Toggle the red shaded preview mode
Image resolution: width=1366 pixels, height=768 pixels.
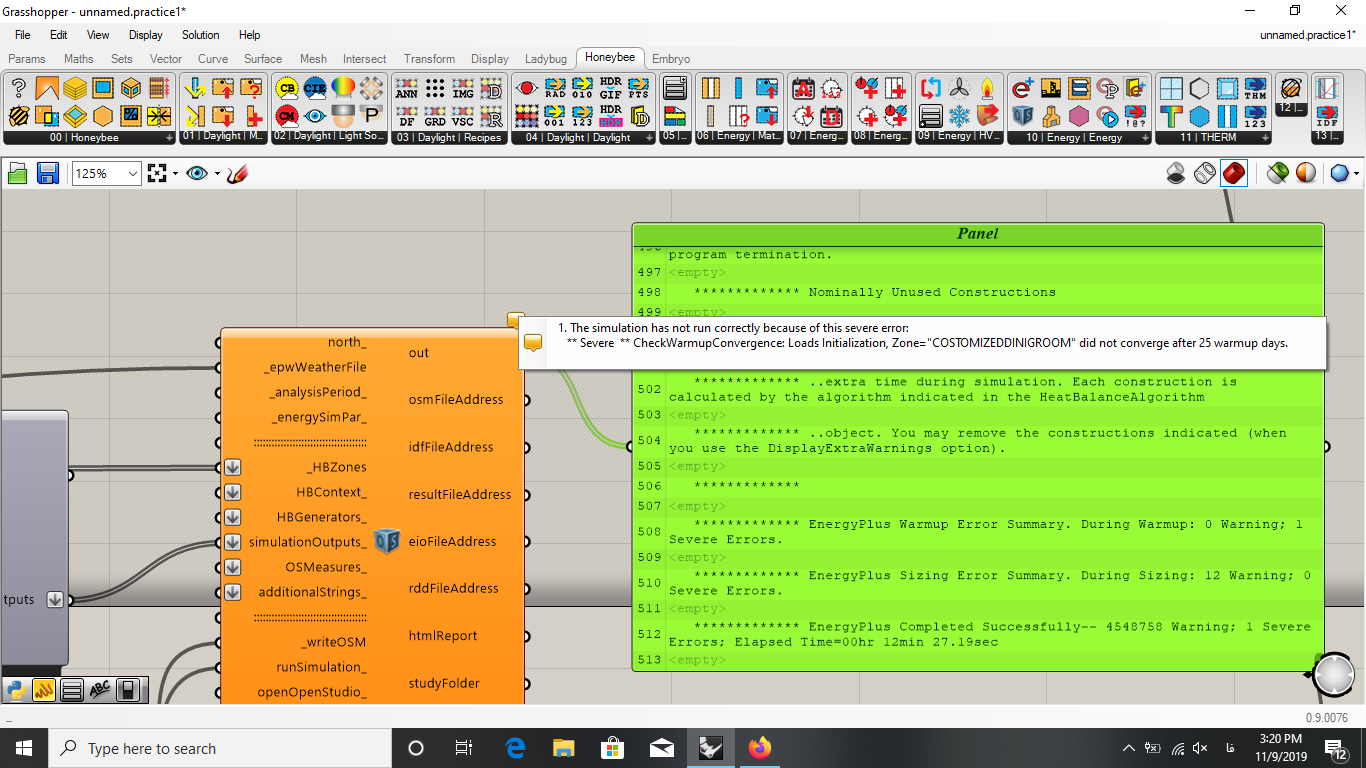[1233, 173]
